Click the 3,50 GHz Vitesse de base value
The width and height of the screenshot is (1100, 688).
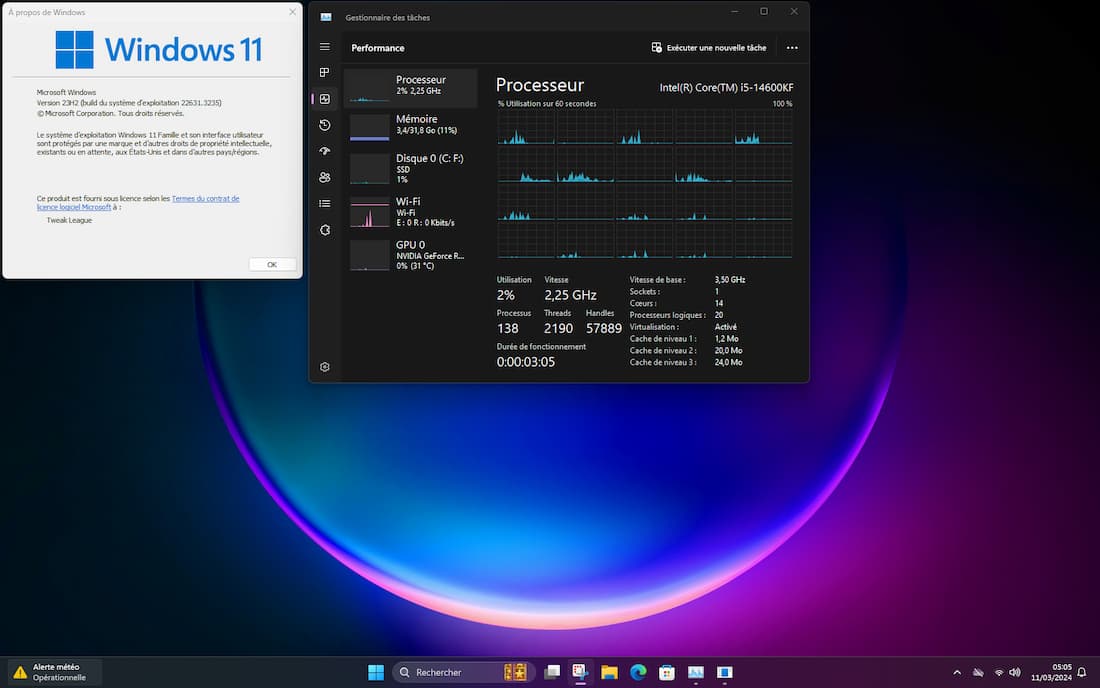(x=730, y=280)
